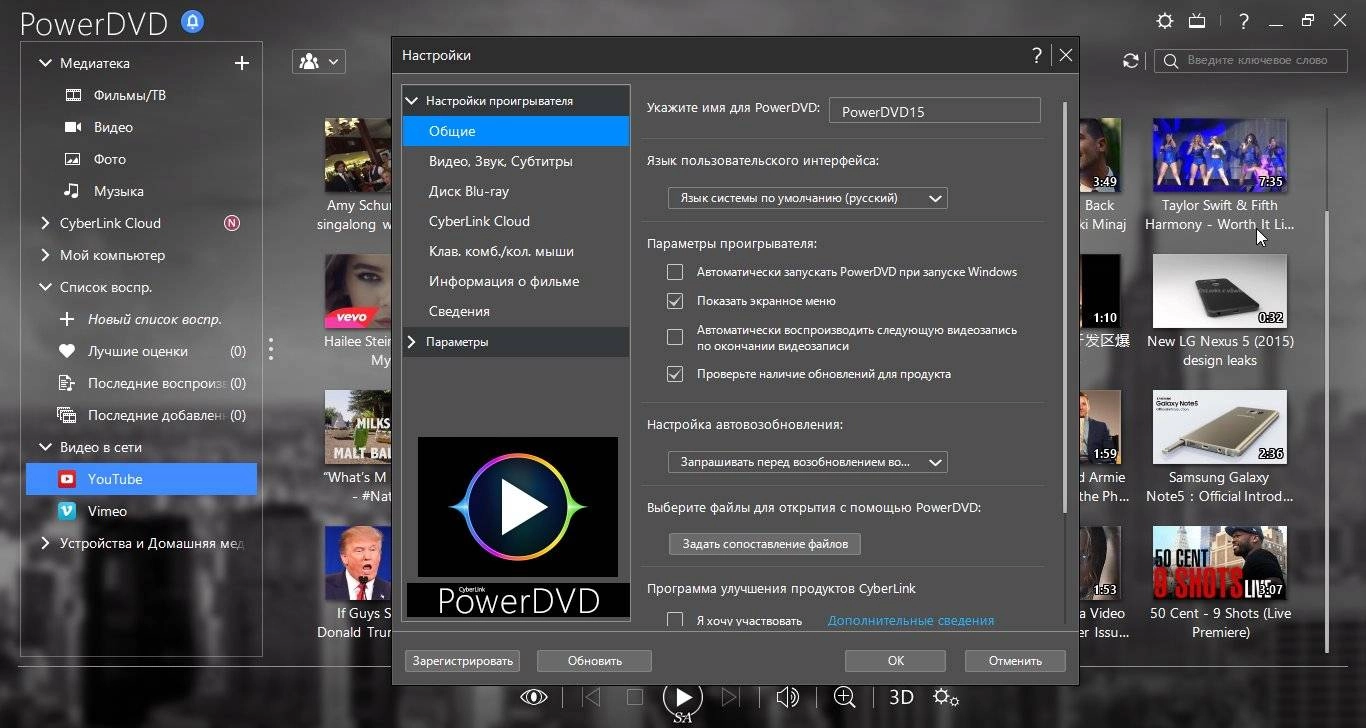This screenshot has width=1366, height=728.
Task: Expand the Параметры section
Action: 411,342
